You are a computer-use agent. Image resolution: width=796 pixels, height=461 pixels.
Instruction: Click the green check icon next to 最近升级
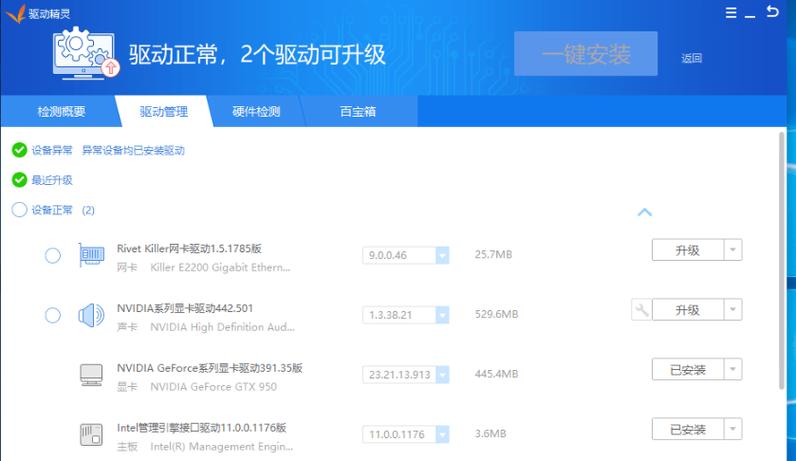[19, 180]
